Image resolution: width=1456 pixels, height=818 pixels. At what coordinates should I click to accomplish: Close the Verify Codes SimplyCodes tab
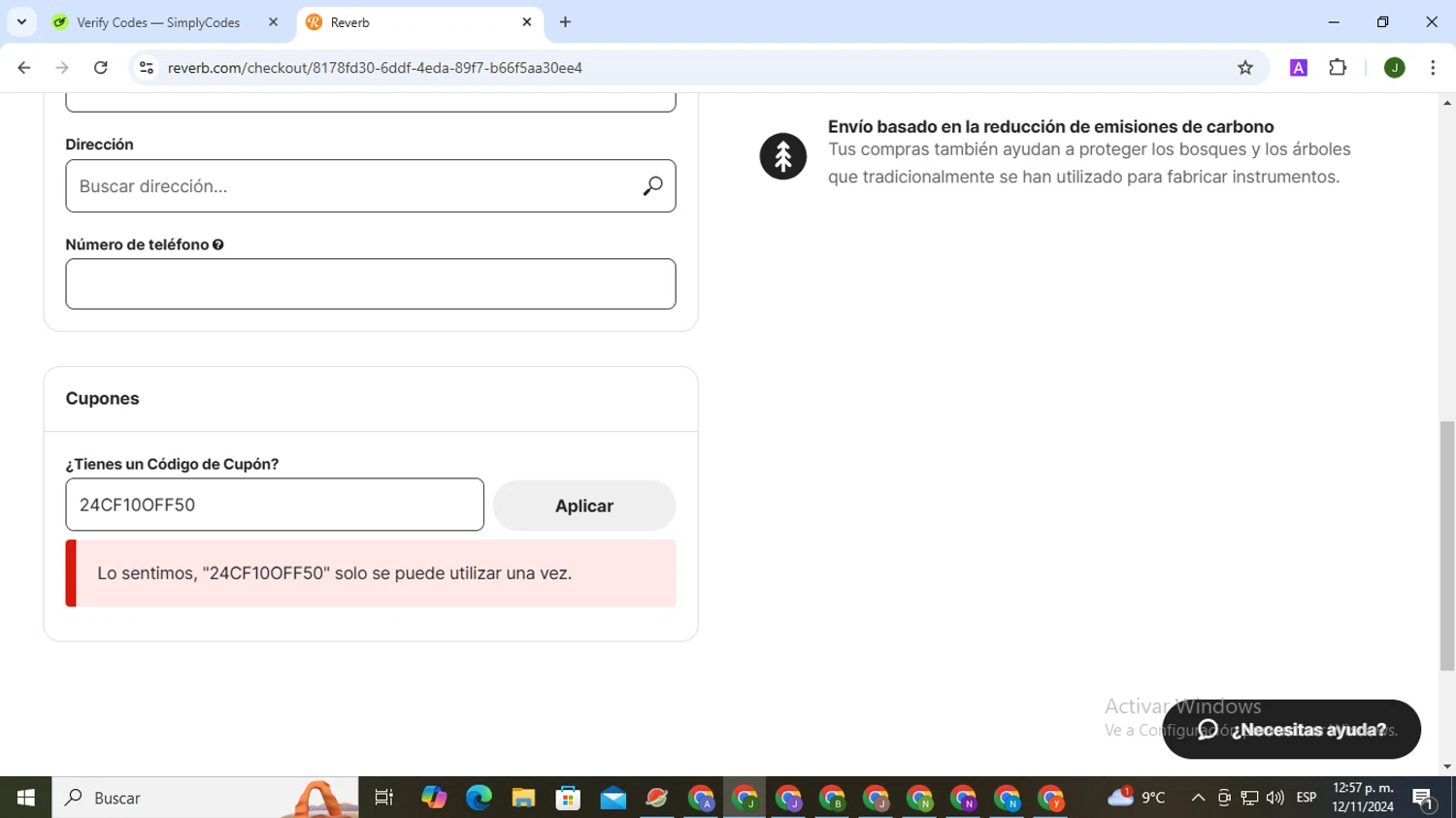(273, 22)
